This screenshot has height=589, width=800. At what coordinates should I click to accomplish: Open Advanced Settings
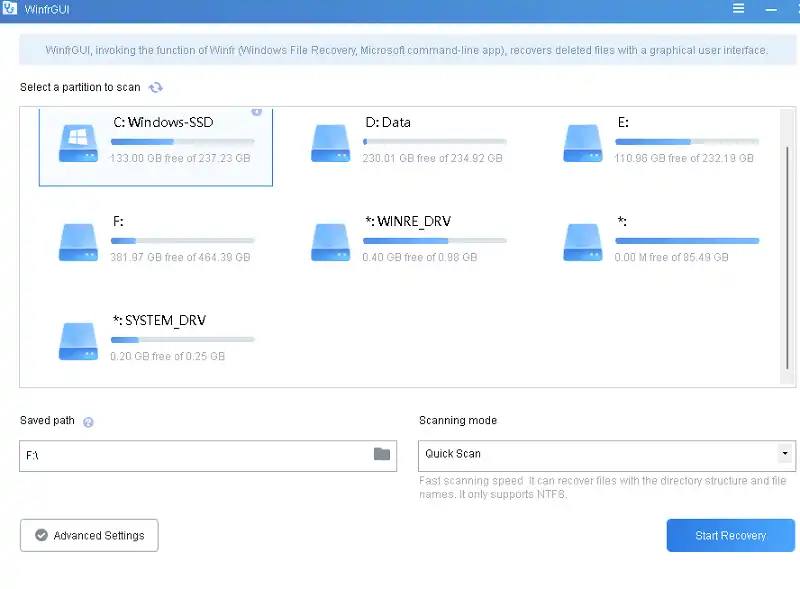click(x=89, y=535)
